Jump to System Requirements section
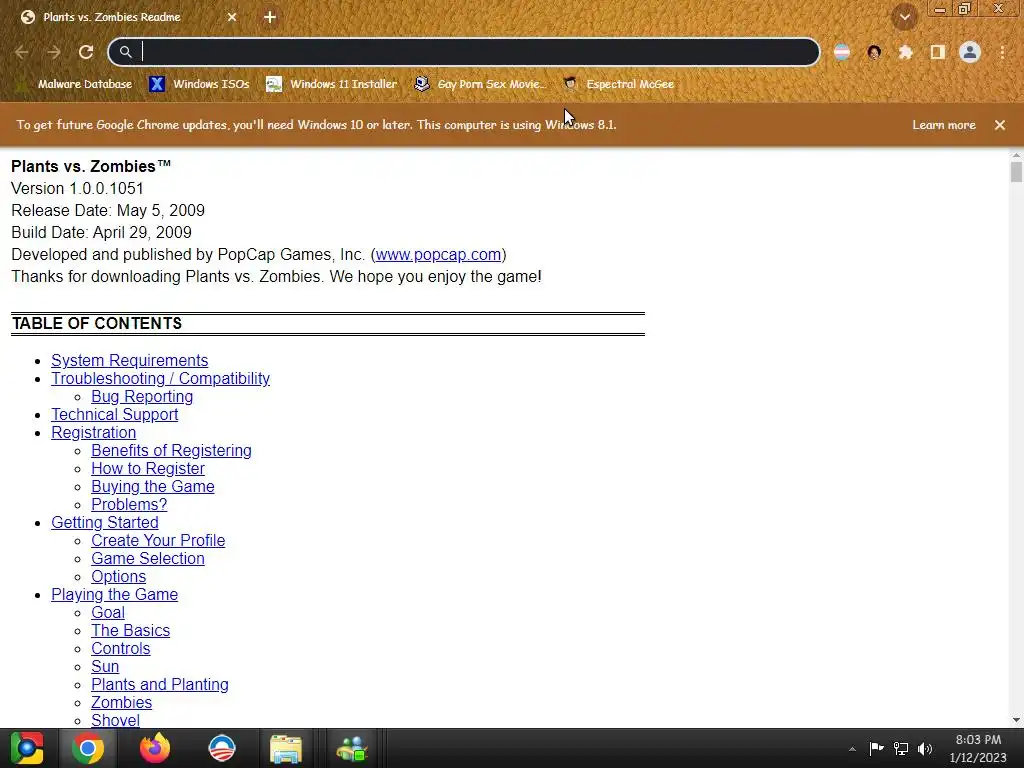This screenshot has height=768, width=1024. click(129, 360)
